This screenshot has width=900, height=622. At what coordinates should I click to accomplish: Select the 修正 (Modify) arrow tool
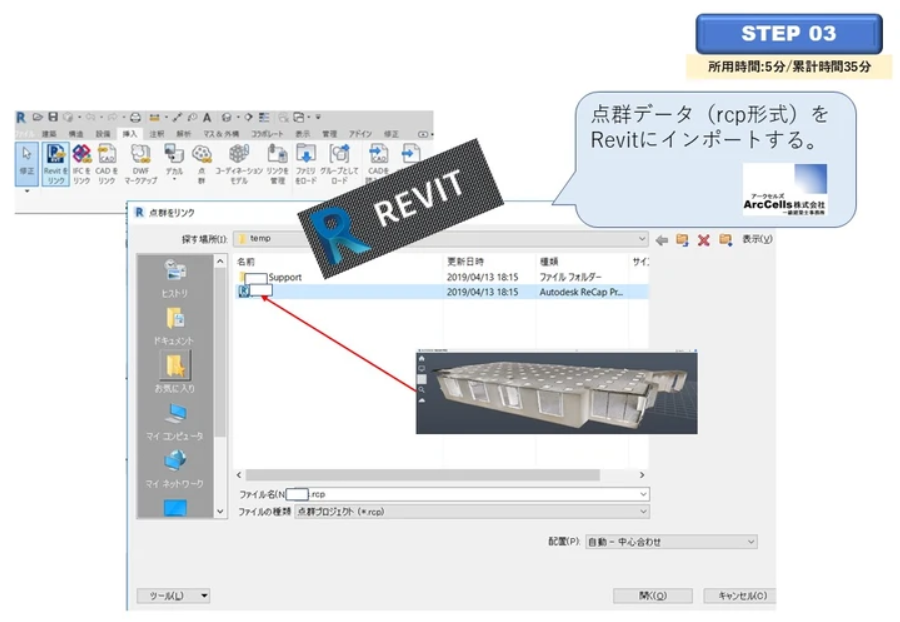[x=27, y=164]
